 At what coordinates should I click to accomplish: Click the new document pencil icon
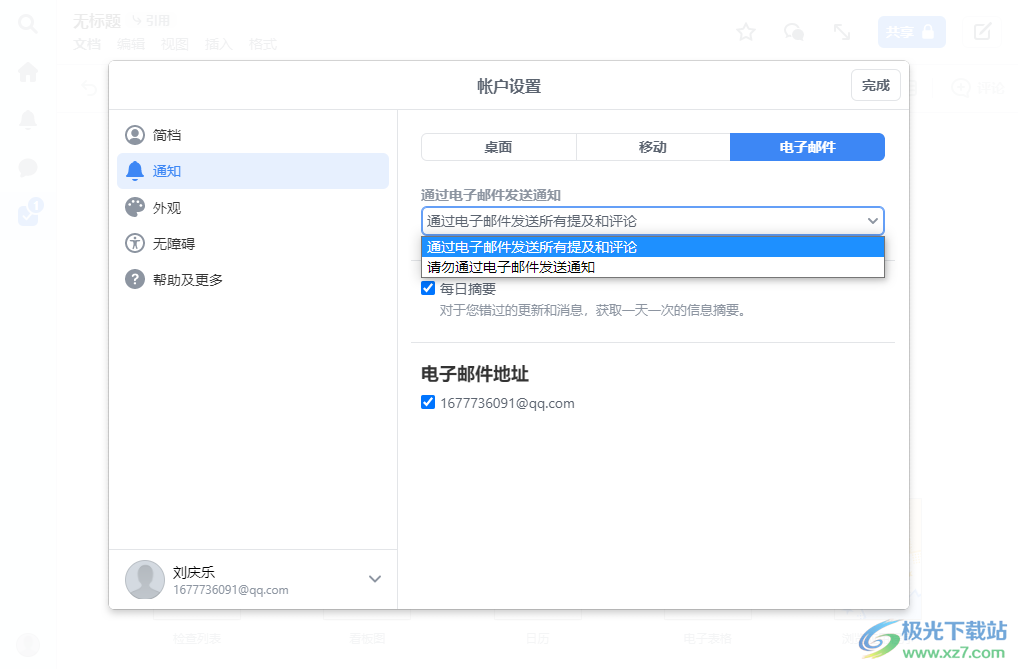(982, 32)
